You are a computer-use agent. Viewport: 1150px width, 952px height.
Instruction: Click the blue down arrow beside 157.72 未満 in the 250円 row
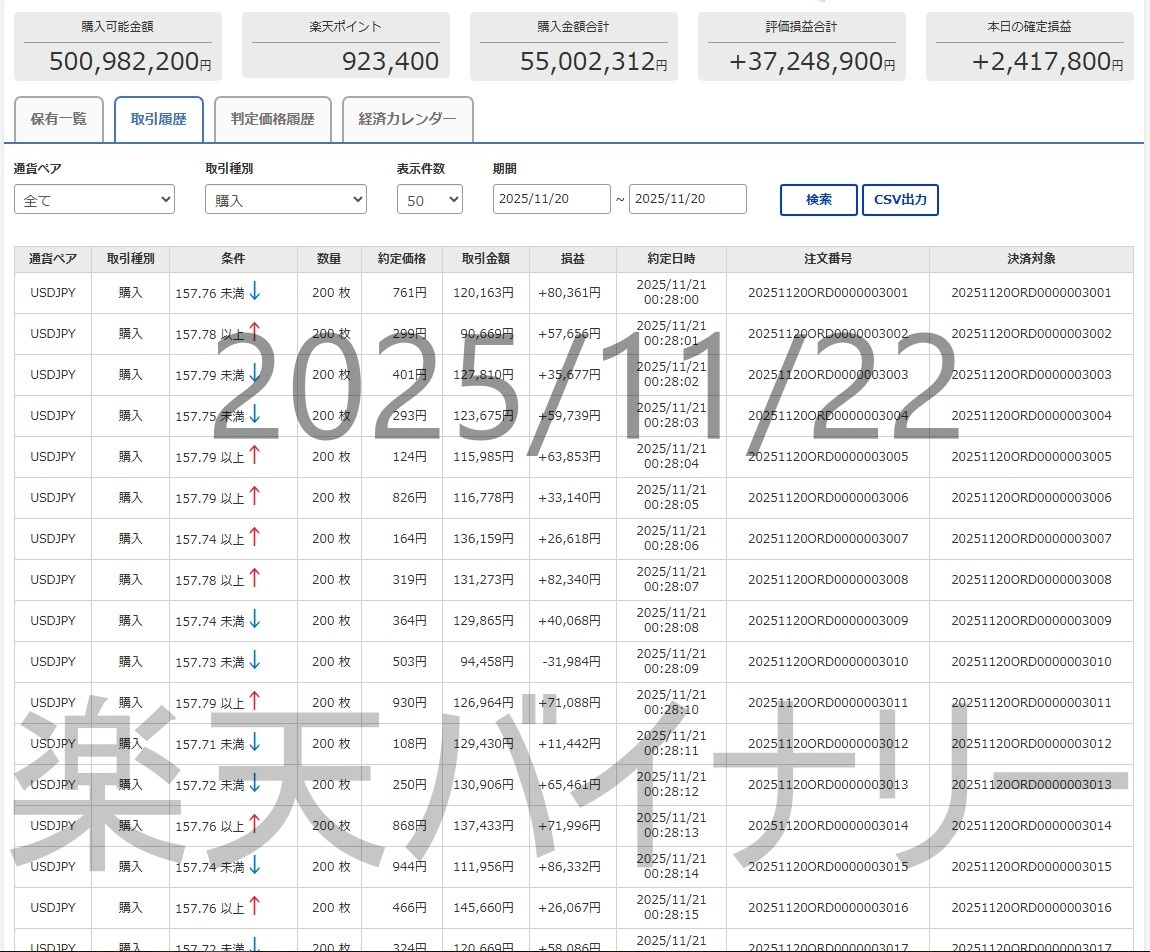[x=254, y=784]
